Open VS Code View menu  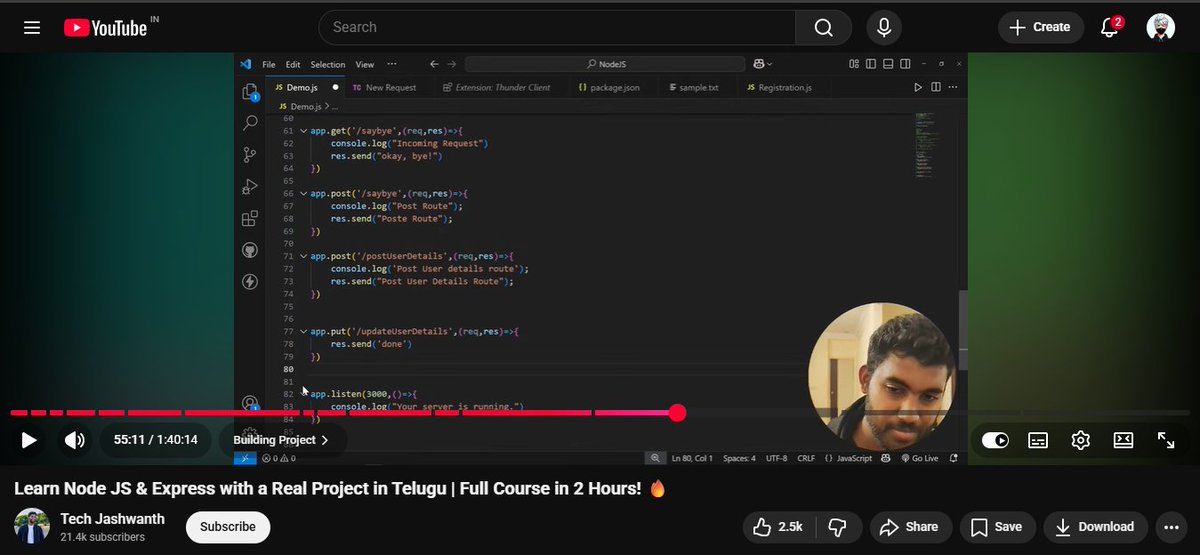pyautogui.click(x=365, y=64)
